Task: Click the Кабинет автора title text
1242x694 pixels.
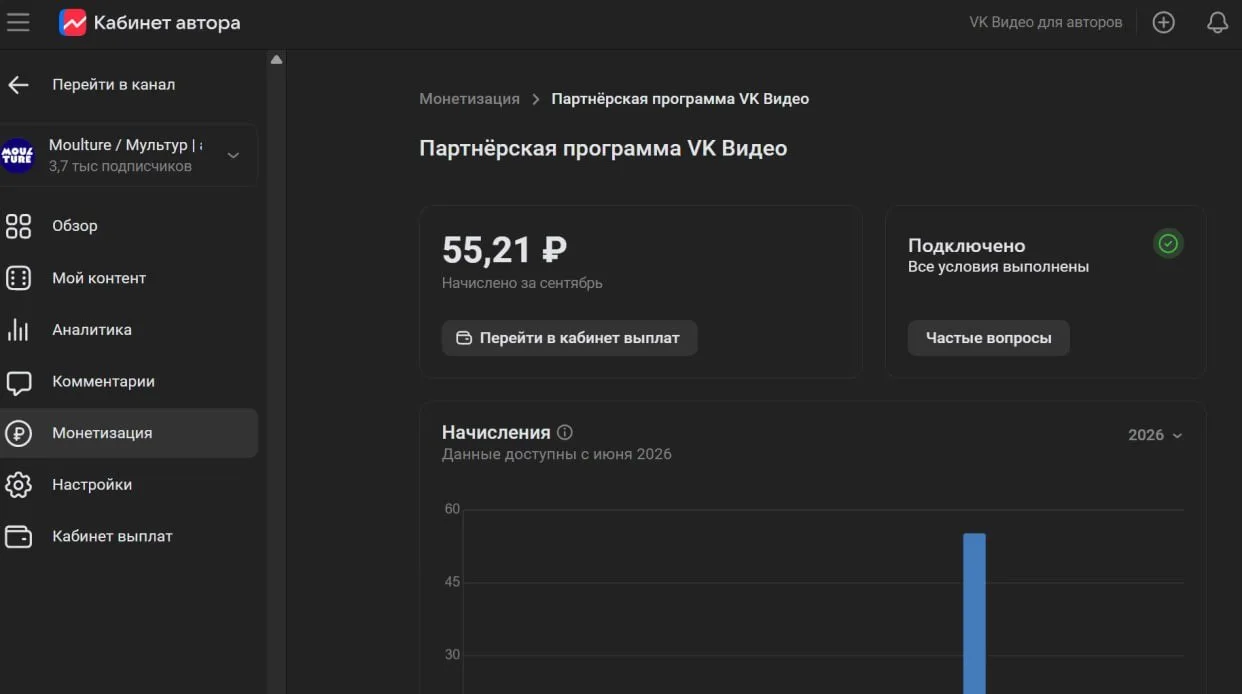Action: pos(167,22)
